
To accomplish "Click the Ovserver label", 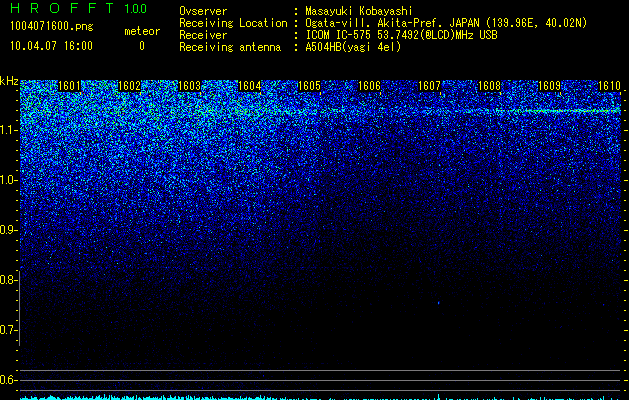I will tap(203, 11).
